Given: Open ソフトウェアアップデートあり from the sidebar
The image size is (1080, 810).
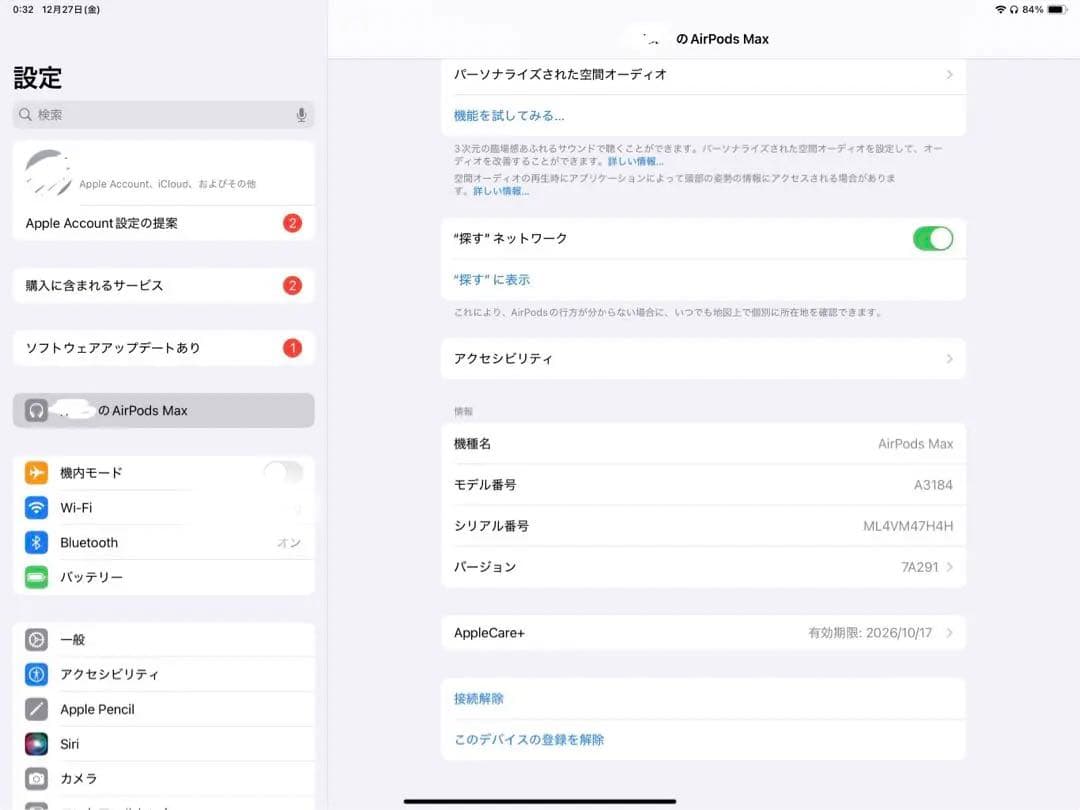Looking at the screenshot, I should point(163,347).
